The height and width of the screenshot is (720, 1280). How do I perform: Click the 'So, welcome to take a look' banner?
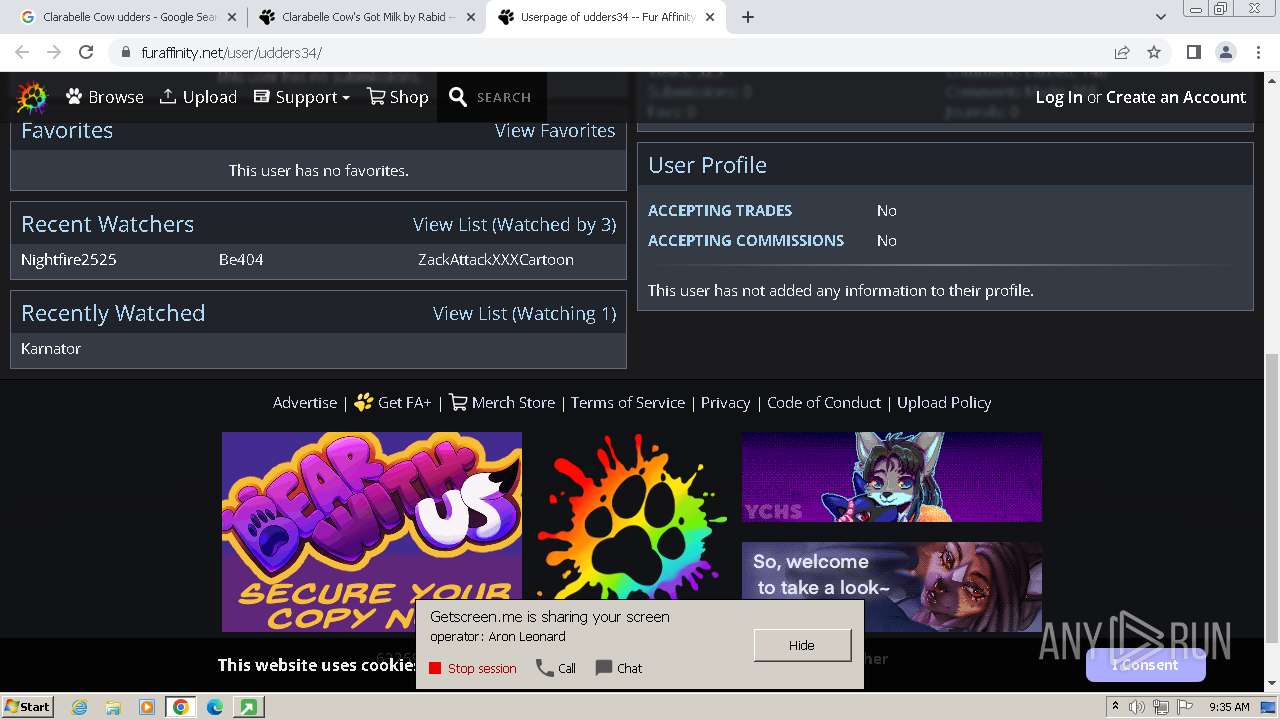point(892,587)
